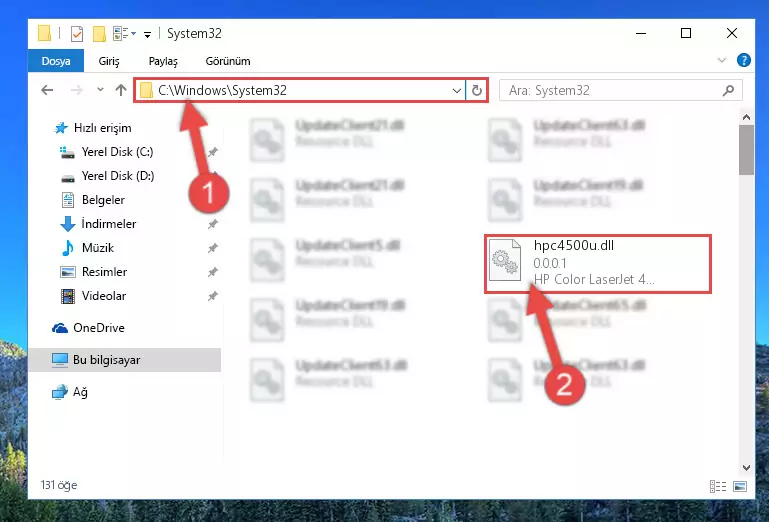Maximize the System32 window
The image size is (769, 522).
point(686,33)
